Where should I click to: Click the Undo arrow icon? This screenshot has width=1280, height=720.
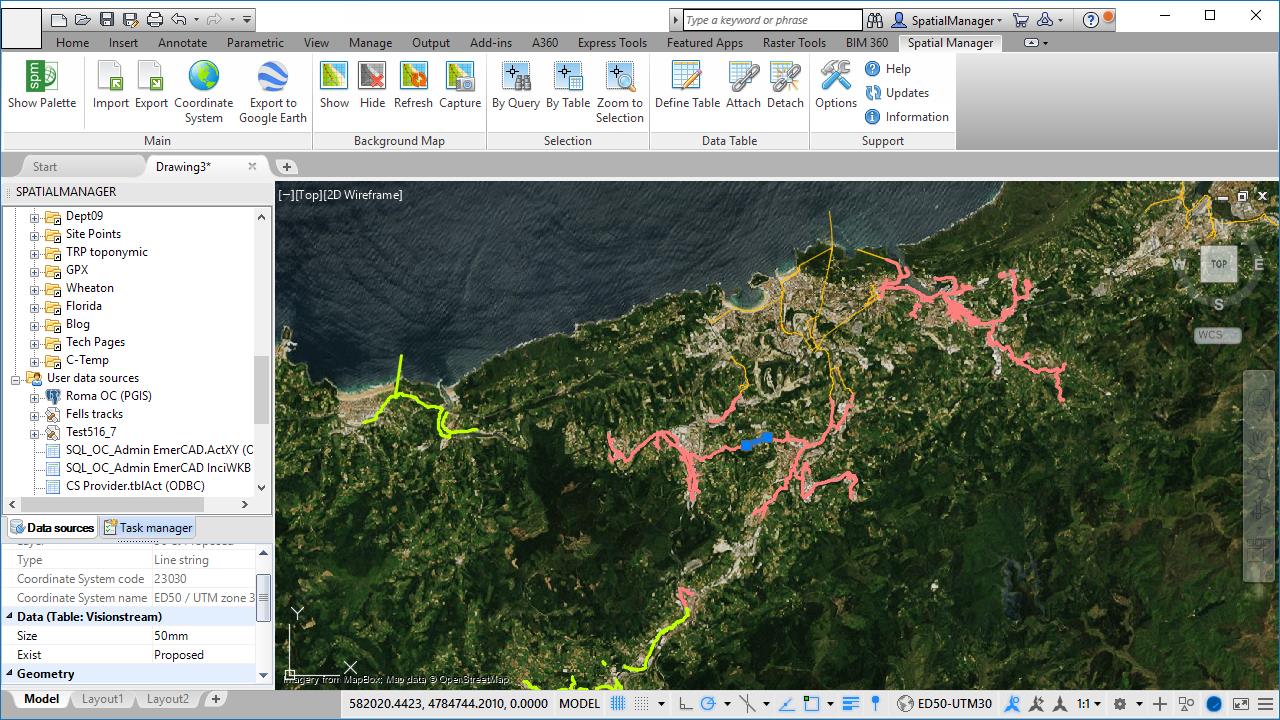(x=179, y=19)
